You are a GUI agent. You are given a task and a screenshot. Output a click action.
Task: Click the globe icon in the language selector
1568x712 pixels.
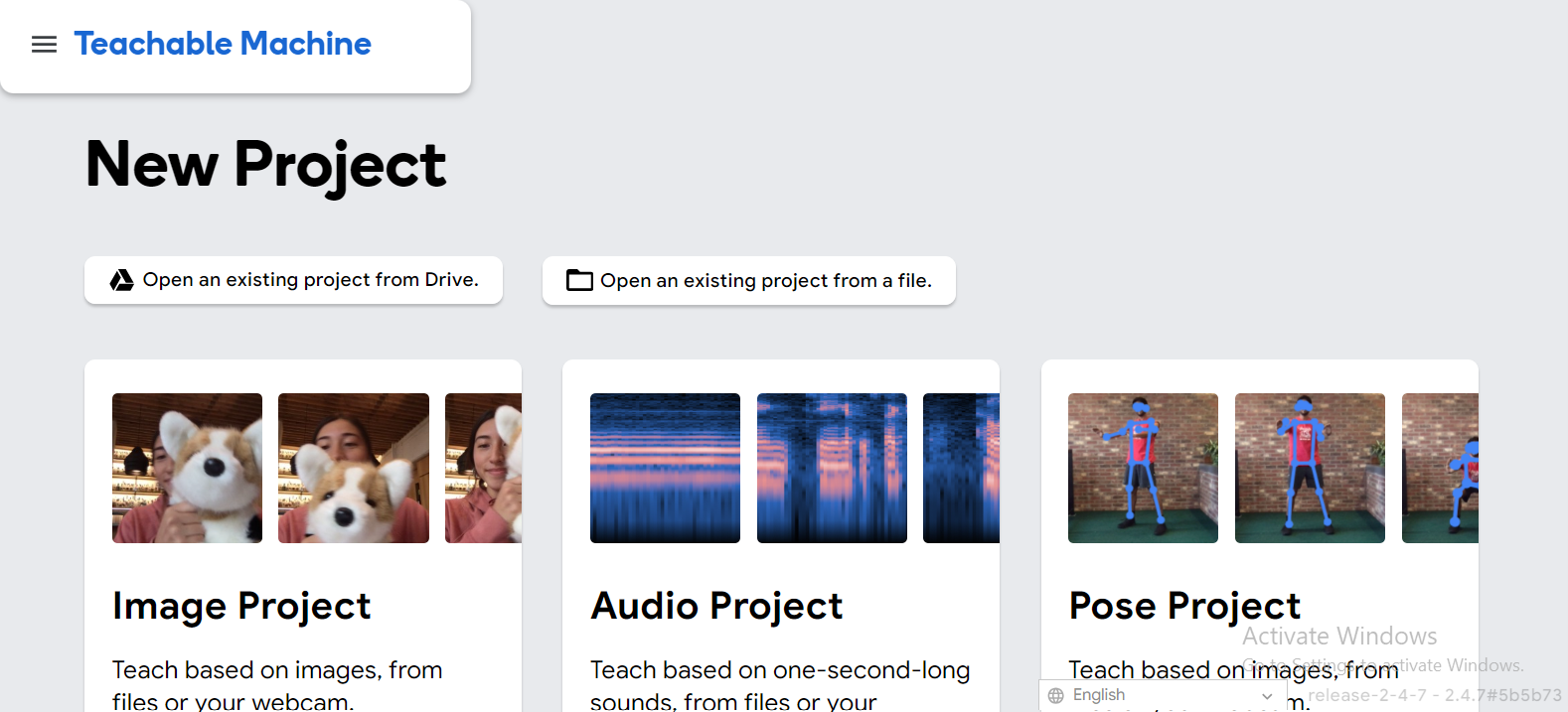point(1056,695)
